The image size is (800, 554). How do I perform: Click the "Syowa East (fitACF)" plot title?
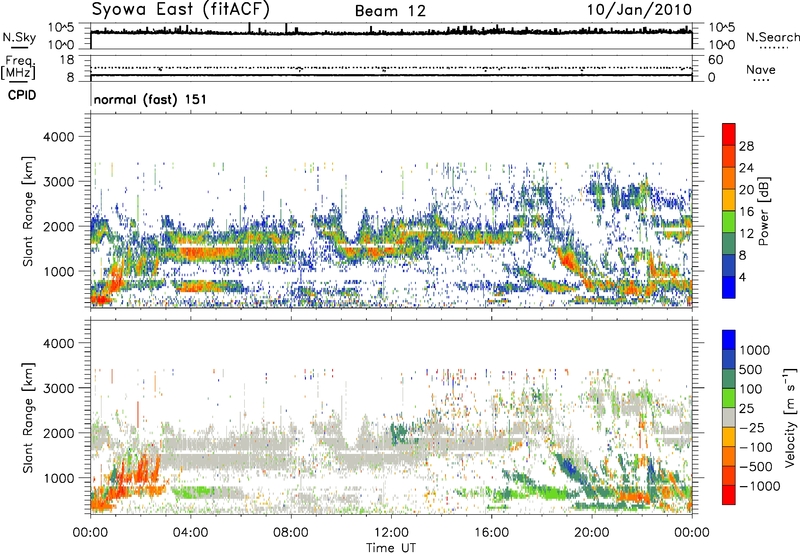180,10
